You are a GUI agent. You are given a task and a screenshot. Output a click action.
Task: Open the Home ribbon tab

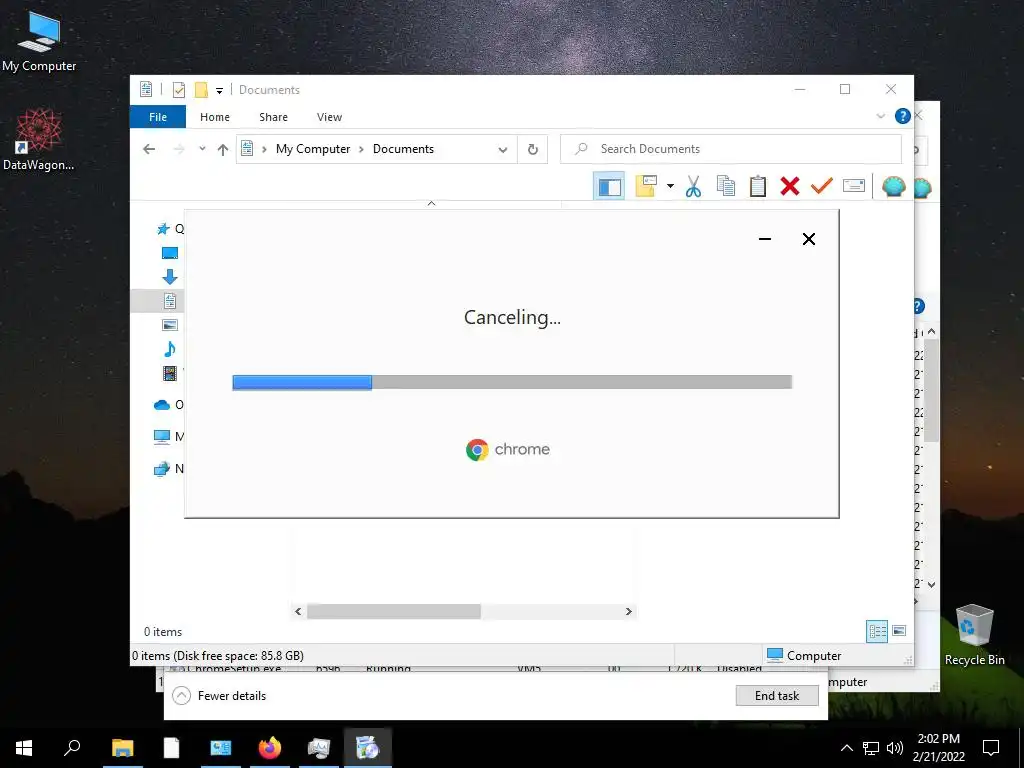[x=215, y=117]
